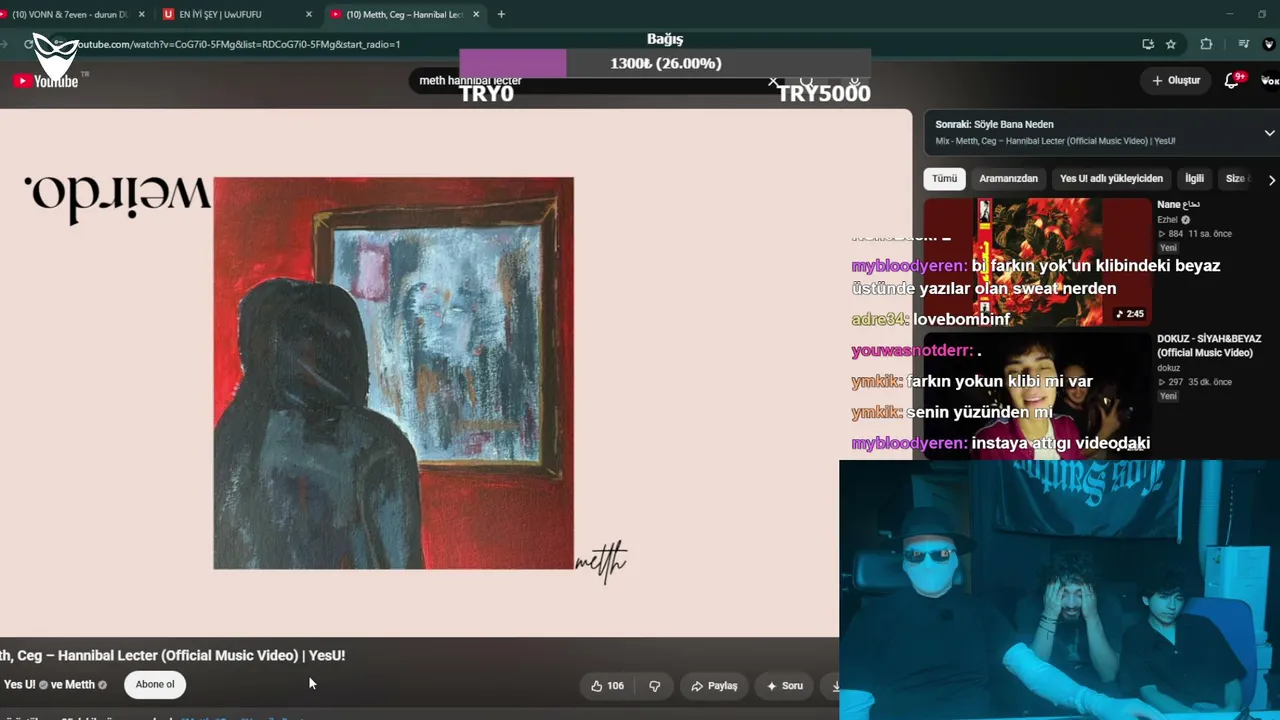The height and width of the screenshot is (720, 1280).
Task: Select the Yes U! adlı yükleyiciden chip
Action: [x=1111, y=179]
